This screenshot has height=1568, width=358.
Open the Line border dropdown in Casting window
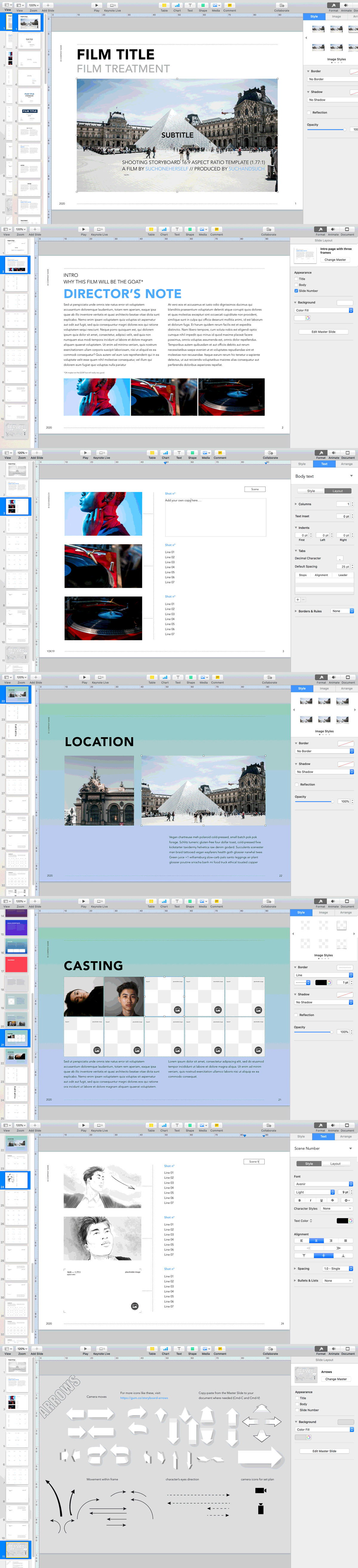point(323,975)
